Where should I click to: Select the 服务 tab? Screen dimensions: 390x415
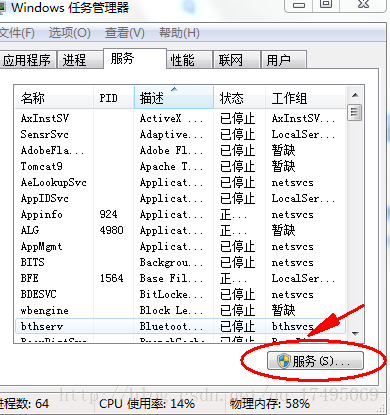[x=135, y=59]
